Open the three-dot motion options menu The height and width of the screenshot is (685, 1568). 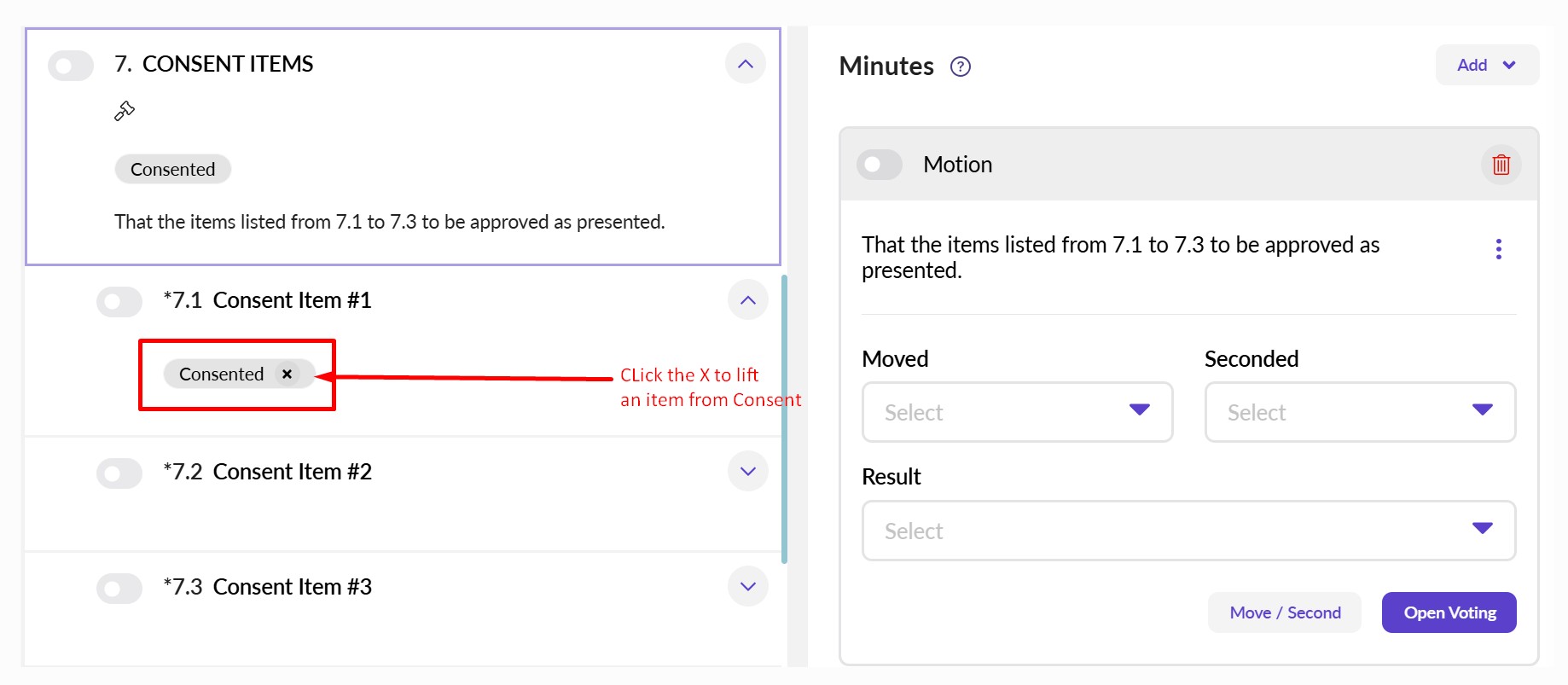coord(1498,249)
